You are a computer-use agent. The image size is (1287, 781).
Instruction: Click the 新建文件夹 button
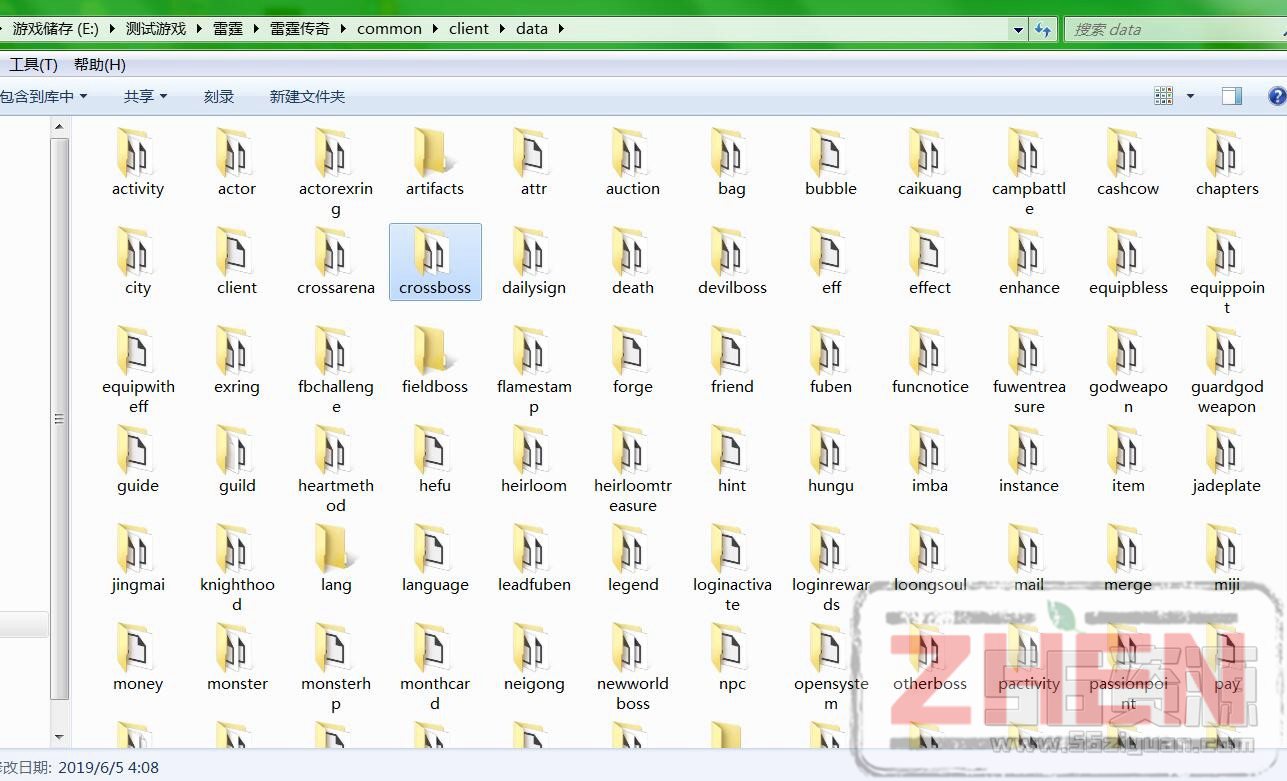(x=307, y=96)
